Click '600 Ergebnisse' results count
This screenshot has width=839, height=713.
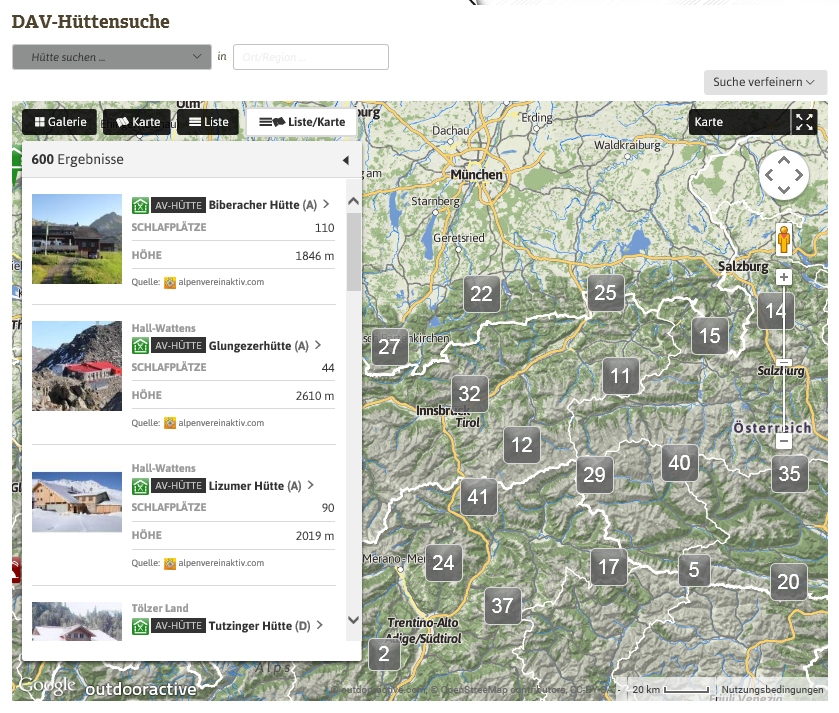(x=78, y=159)
